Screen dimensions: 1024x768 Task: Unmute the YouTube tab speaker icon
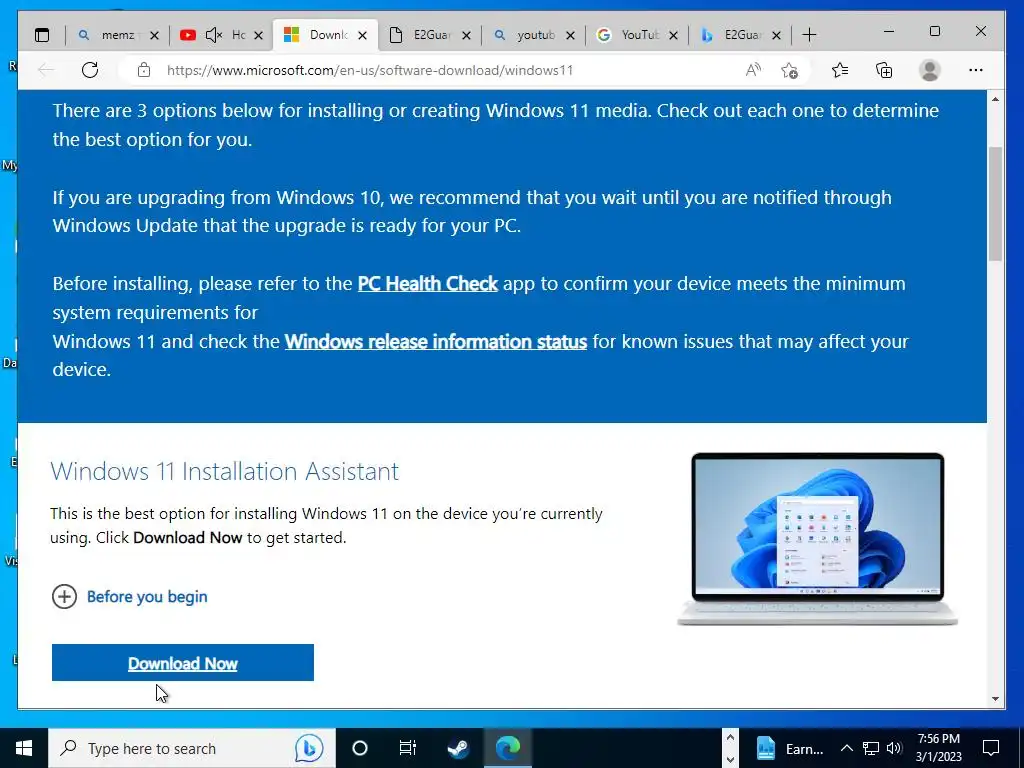point(214,35)
